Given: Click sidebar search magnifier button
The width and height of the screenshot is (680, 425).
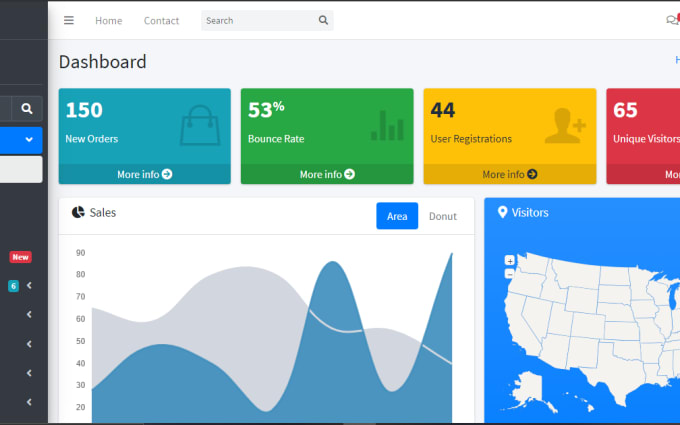Looking at the screenshot, I should pyautogui.click(x=27, y=108).
